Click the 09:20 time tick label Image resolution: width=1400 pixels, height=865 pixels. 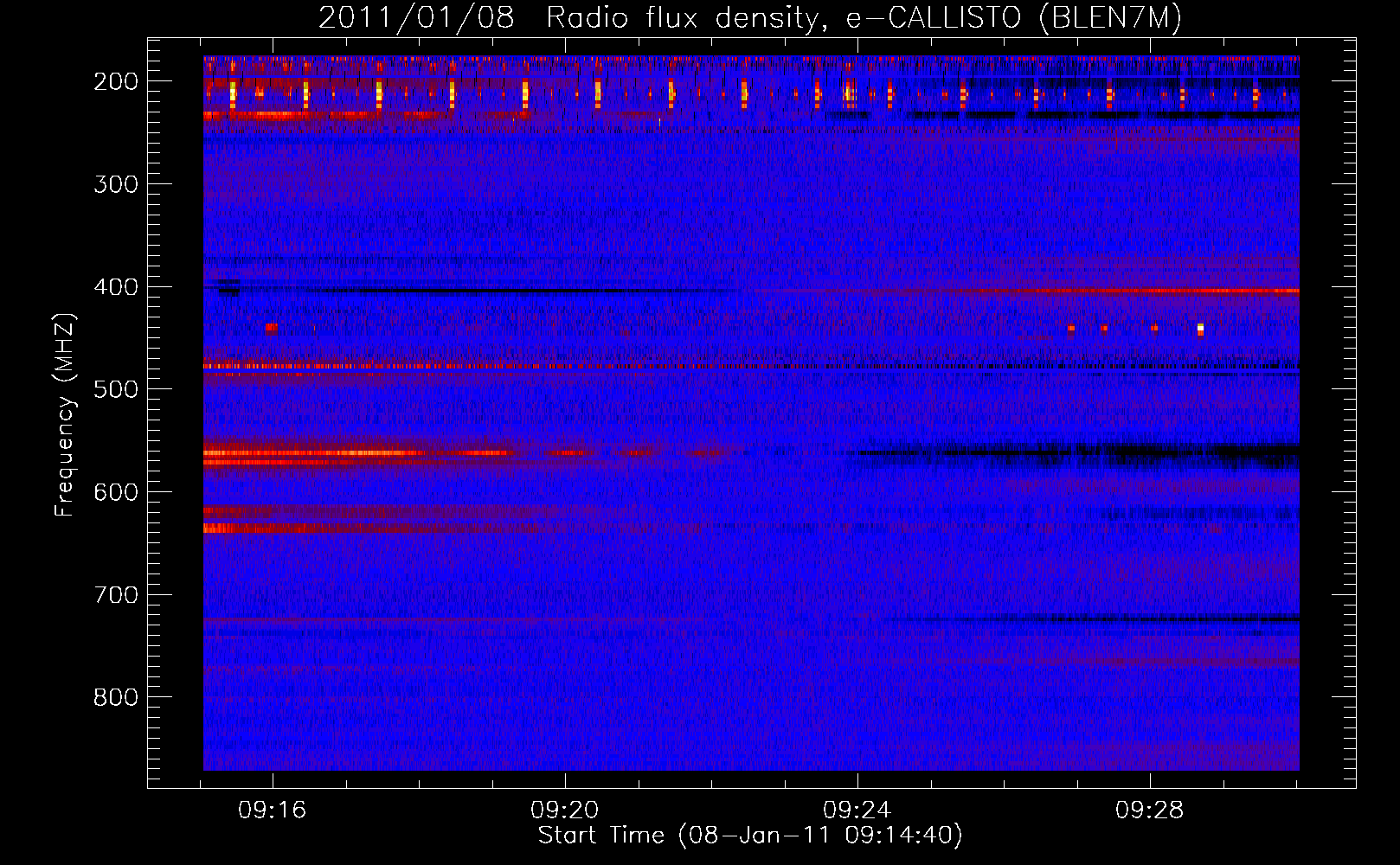565,811
